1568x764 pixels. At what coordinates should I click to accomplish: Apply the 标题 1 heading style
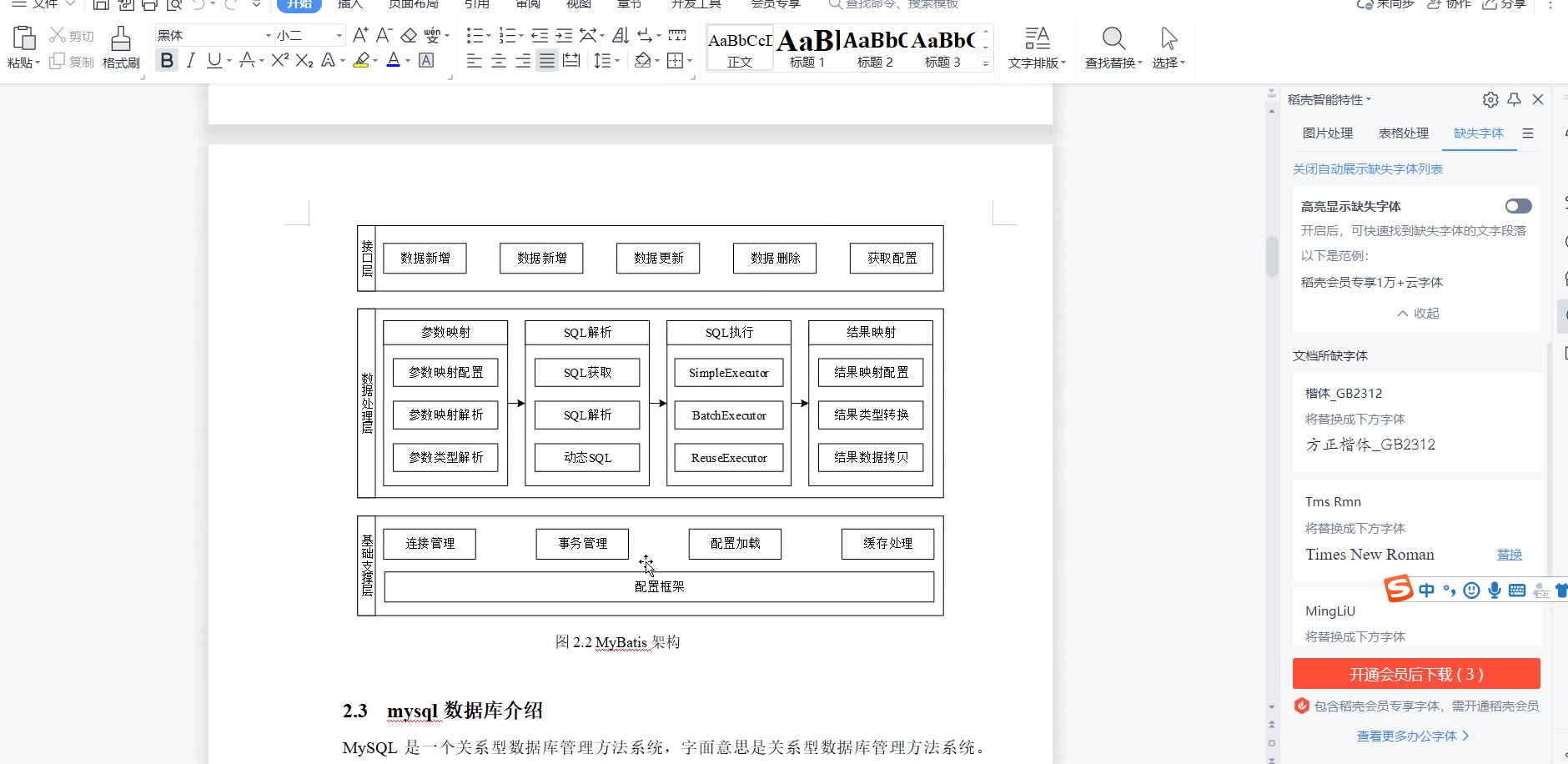(x=807, y=48)
